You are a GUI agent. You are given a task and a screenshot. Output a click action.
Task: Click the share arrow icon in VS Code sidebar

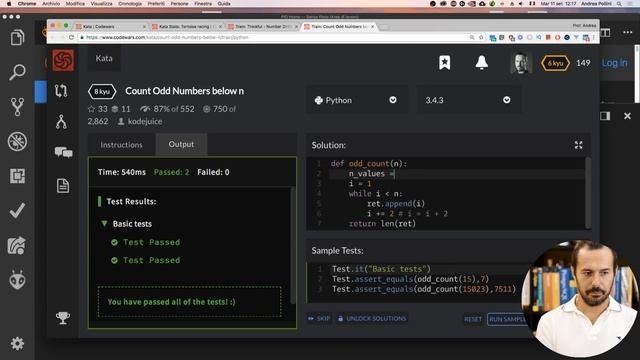(17, 246)
